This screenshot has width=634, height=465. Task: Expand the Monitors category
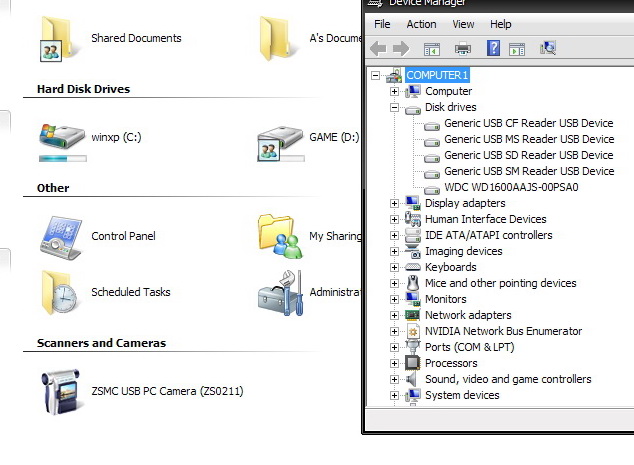[394, 299]
